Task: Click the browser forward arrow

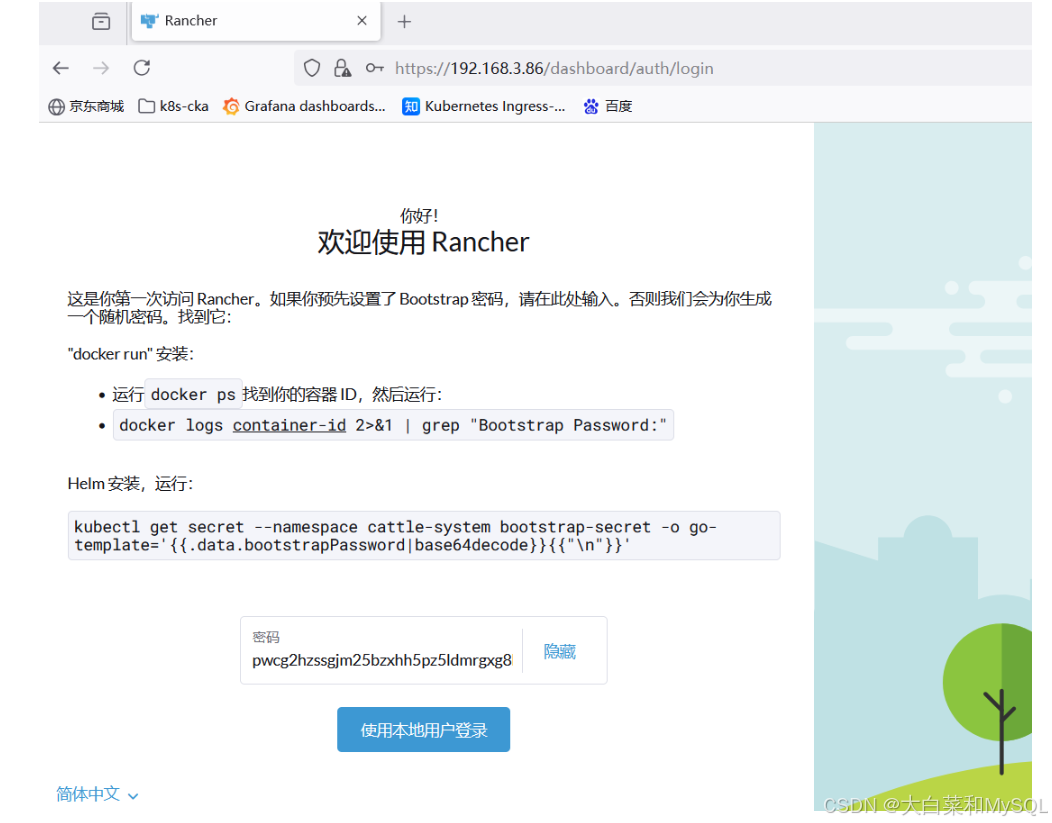Action: pyautogui.click(x=101, y=68)
